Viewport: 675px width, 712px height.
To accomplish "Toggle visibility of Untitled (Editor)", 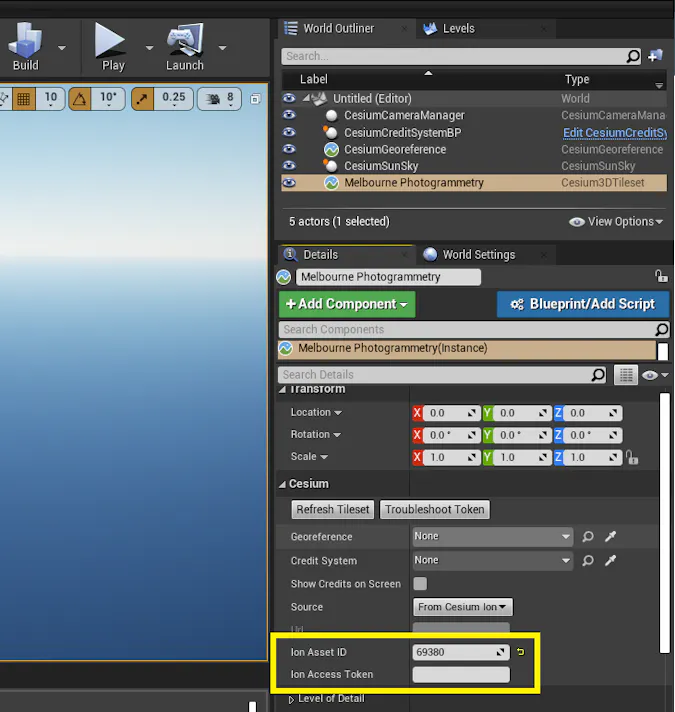I will pyautogui.click(x=289, y=98).
